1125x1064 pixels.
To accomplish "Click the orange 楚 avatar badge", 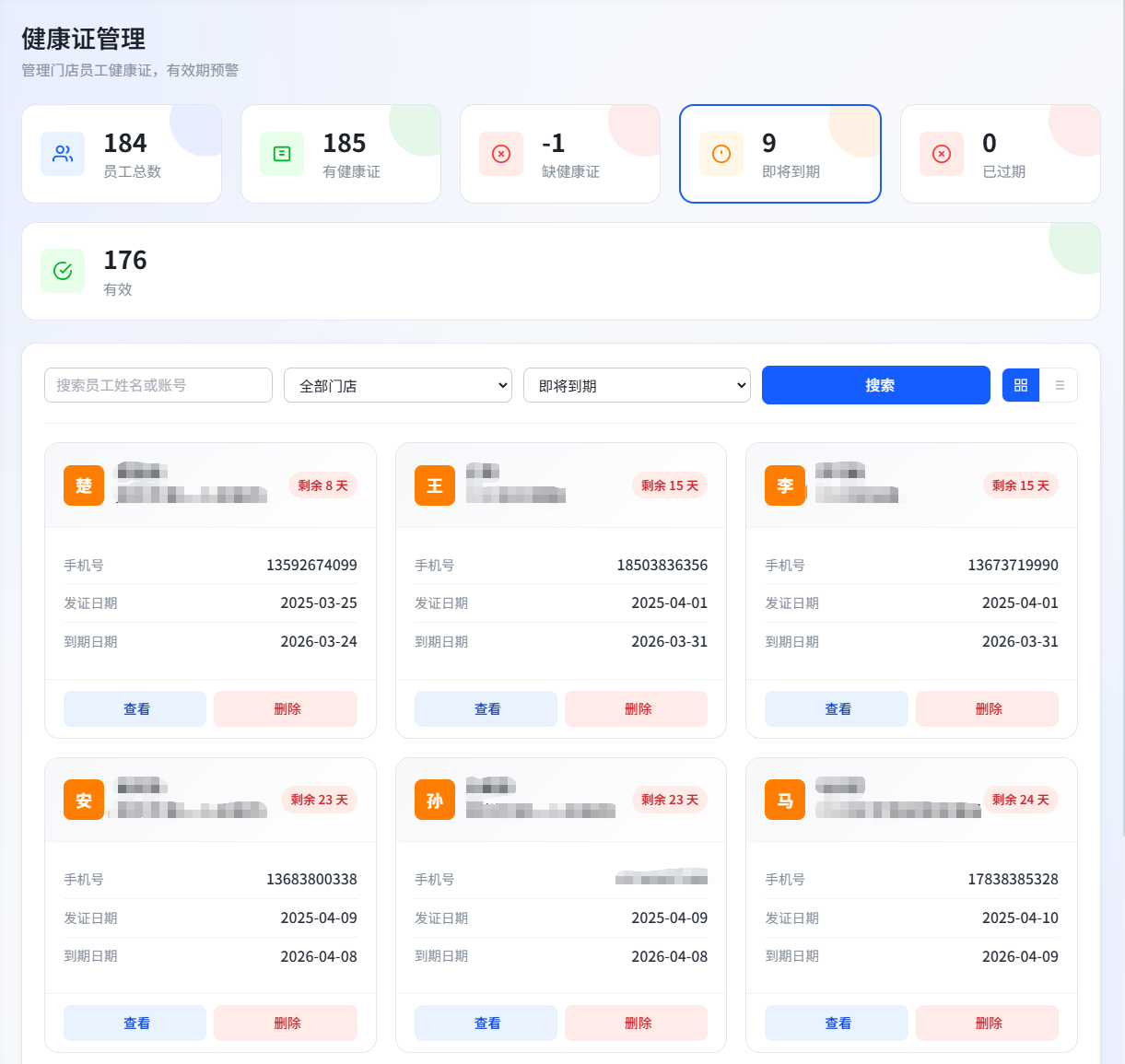I will [84, 485].
